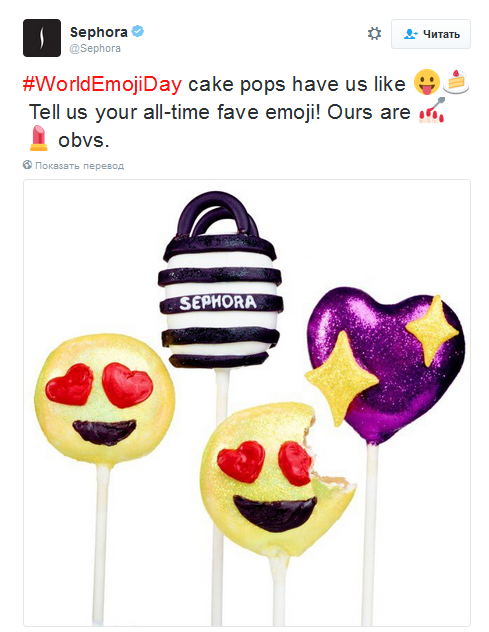Click the tongue-out face emoji

[427, 82]
